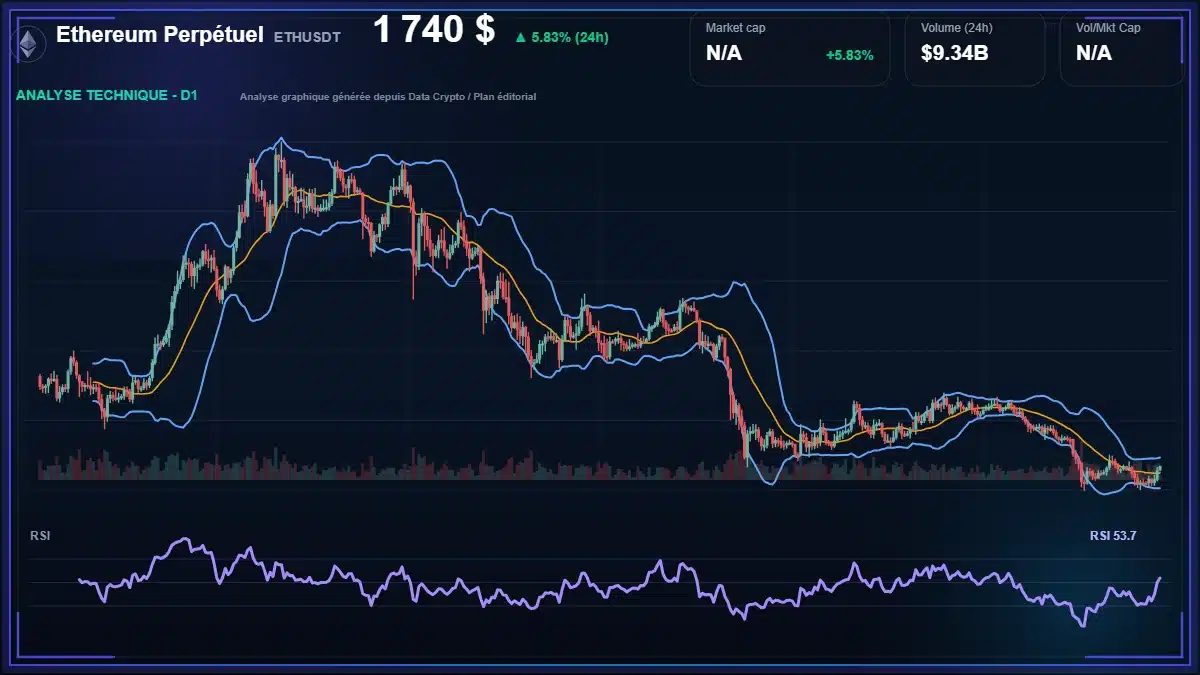Screen dimensions: 1200x675
Task: Select the Ethereum Perpétuel title
Action: [160, 35]
